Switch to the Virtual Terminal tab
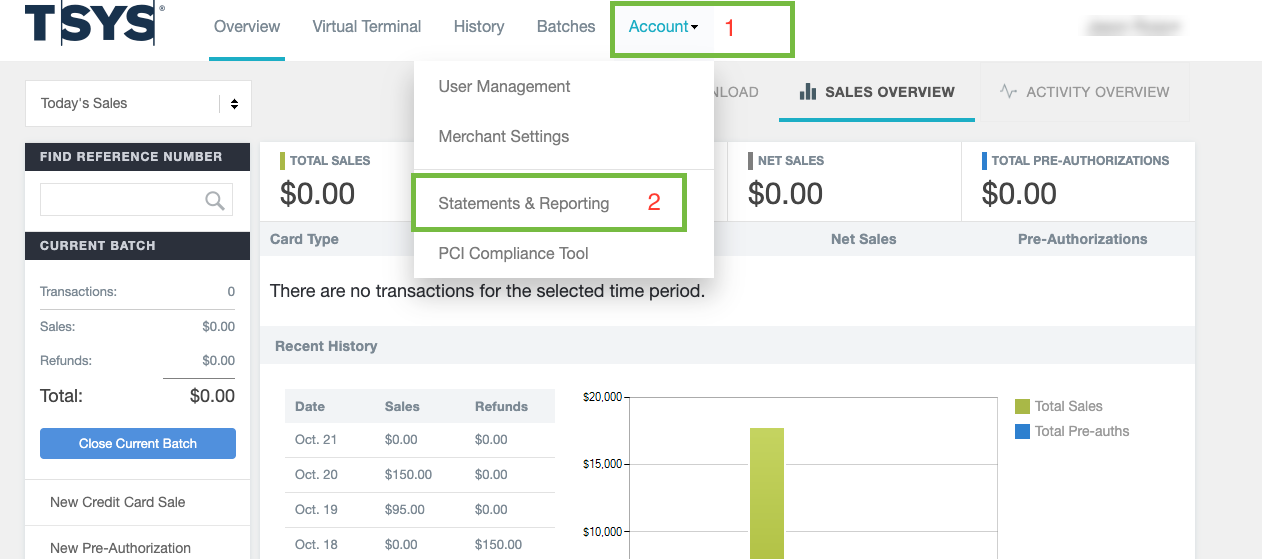The width and height of the screenshot is (1262, 559). (367, 27)
